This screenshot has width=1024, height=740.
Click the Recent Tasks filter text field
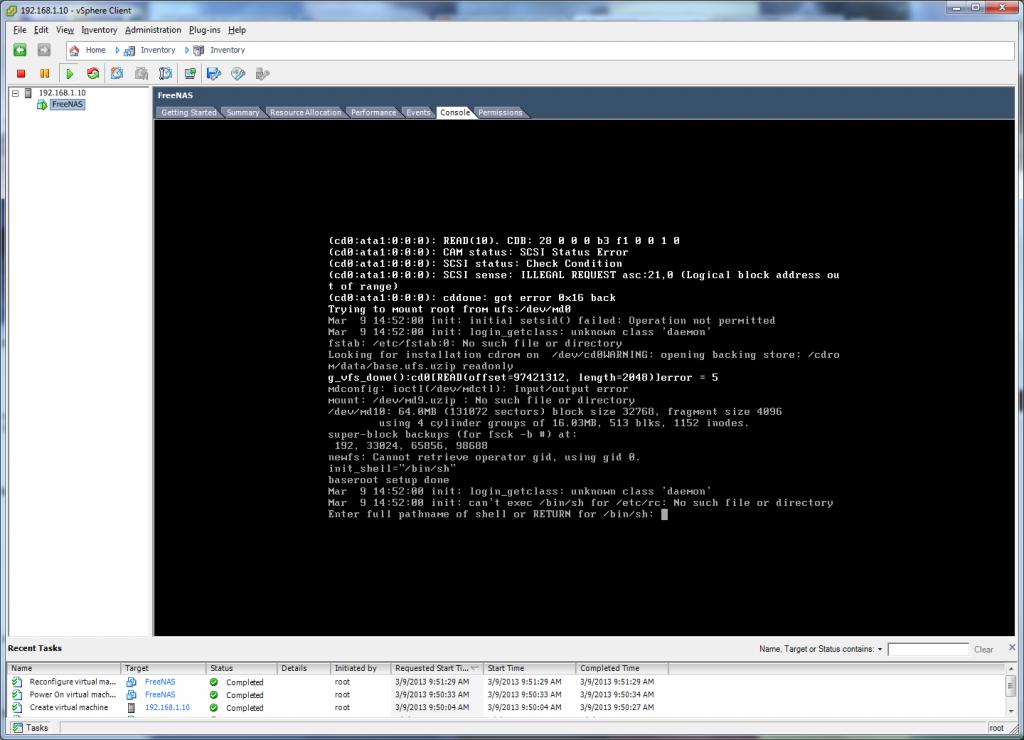tap(927, 649)
